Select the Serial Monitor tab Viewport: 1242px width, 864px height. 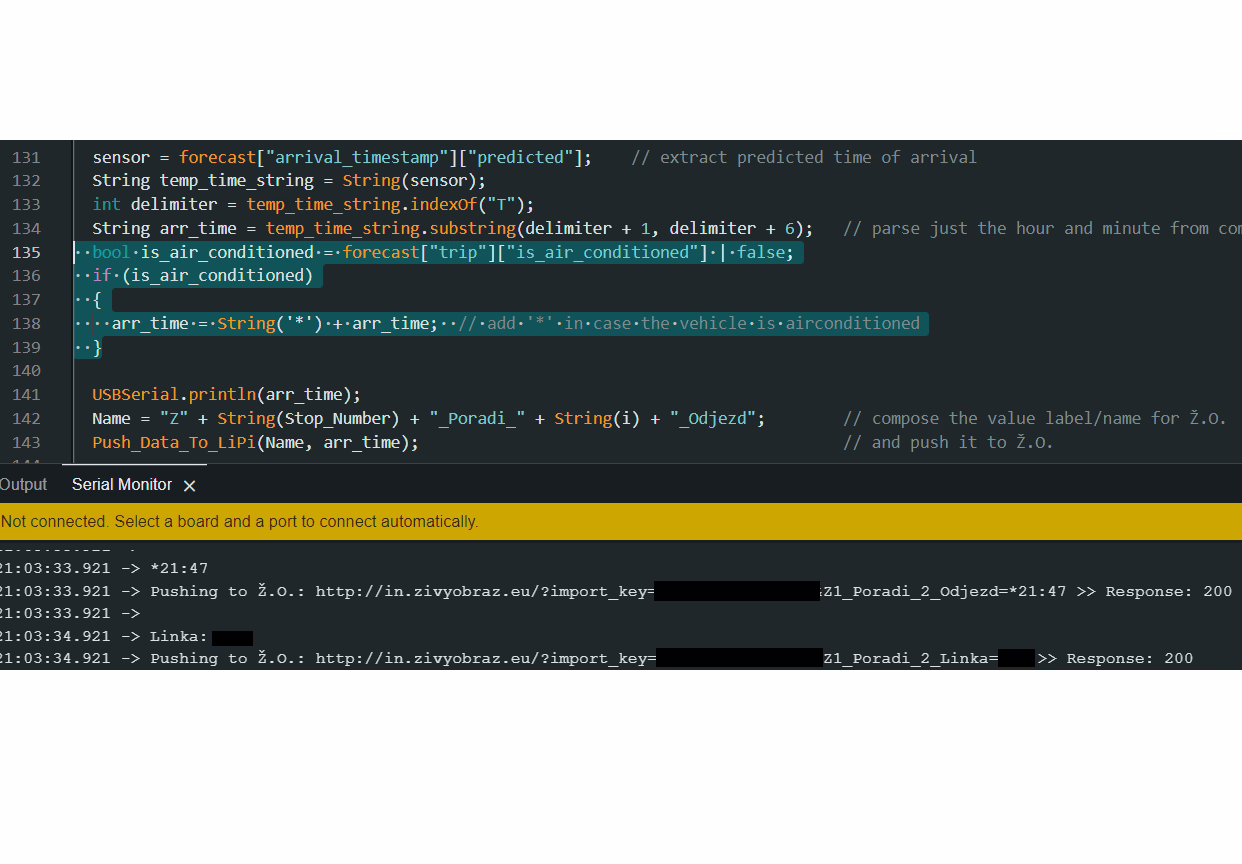coord(121,485)
